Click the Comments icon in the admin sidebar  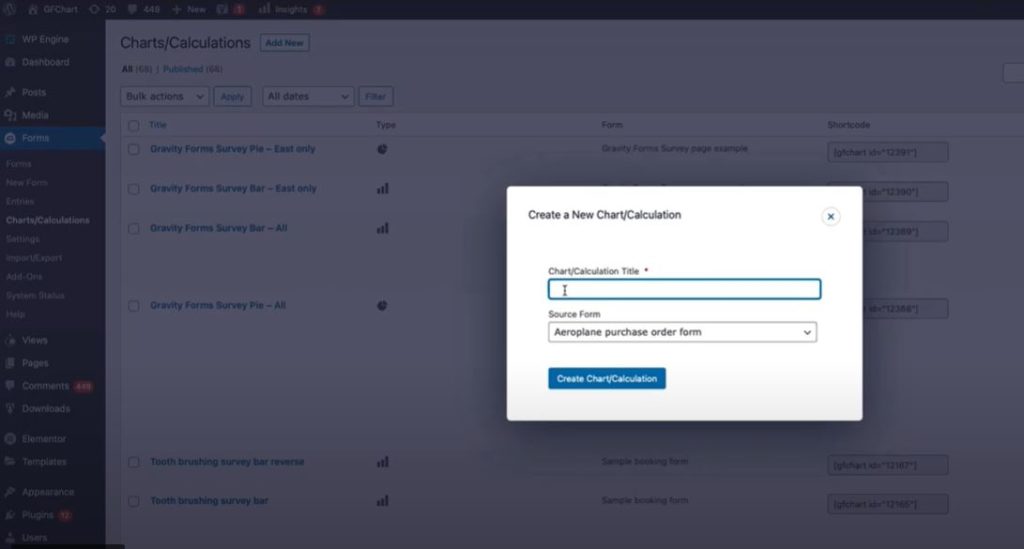pyautogui.click(x=10, y=386)
